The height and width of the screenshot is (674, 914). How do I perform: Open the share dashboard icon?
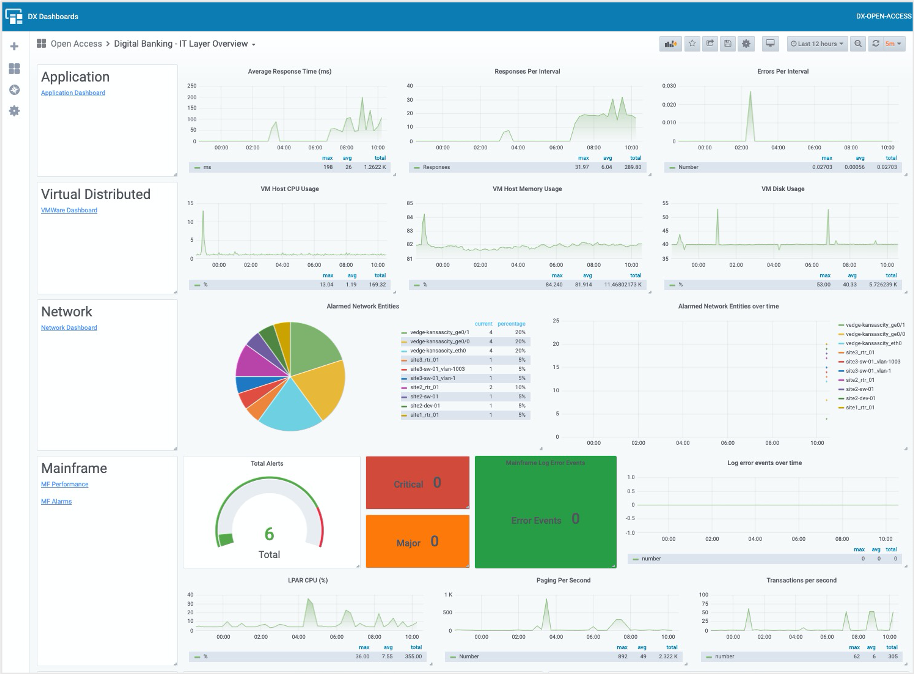click(710, 44)
